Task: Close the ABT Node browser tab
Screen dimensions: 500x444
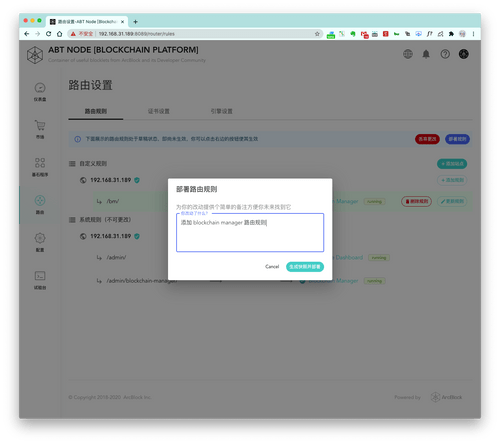Action: (122, 22)
